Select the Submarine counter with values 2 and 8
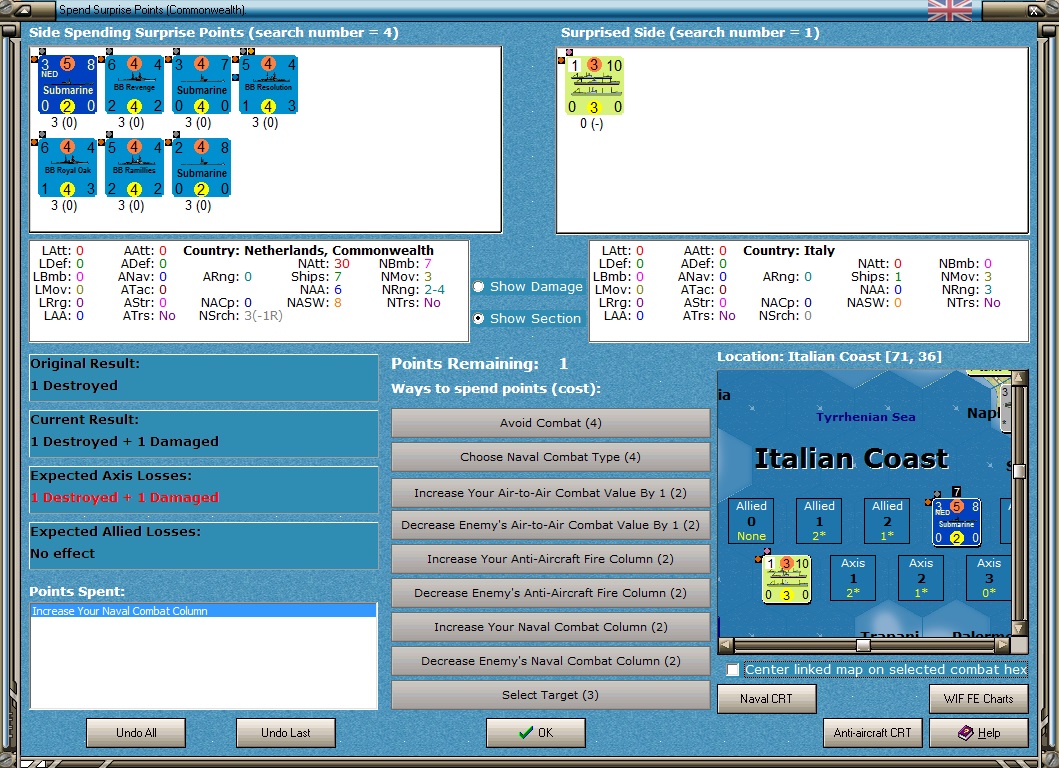Image resolution: width=1059 pixels, height=768 pixels. (x=201, y=168)
